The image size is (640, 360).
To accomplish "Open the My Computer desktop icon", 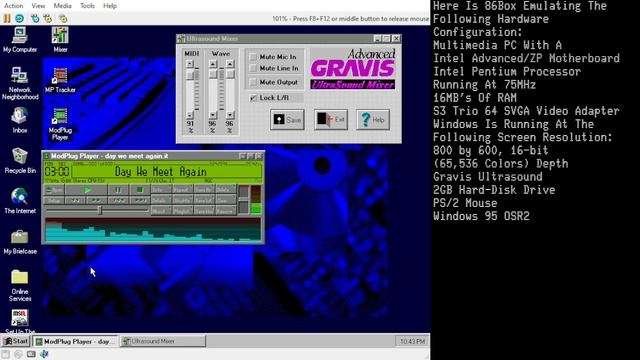I will [20, 40].
